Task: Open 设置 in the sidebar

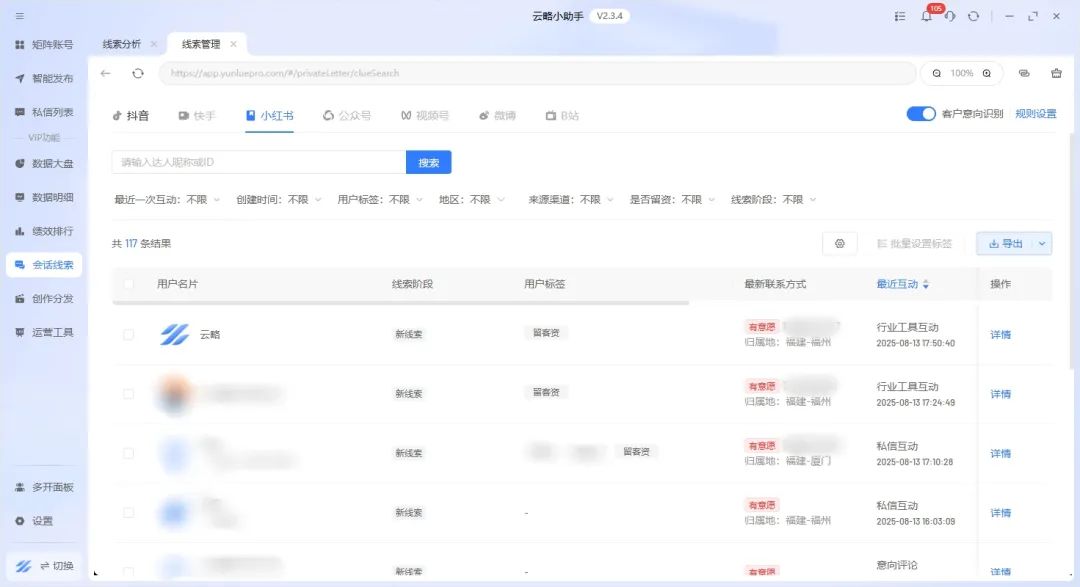Action: [34, 522]
